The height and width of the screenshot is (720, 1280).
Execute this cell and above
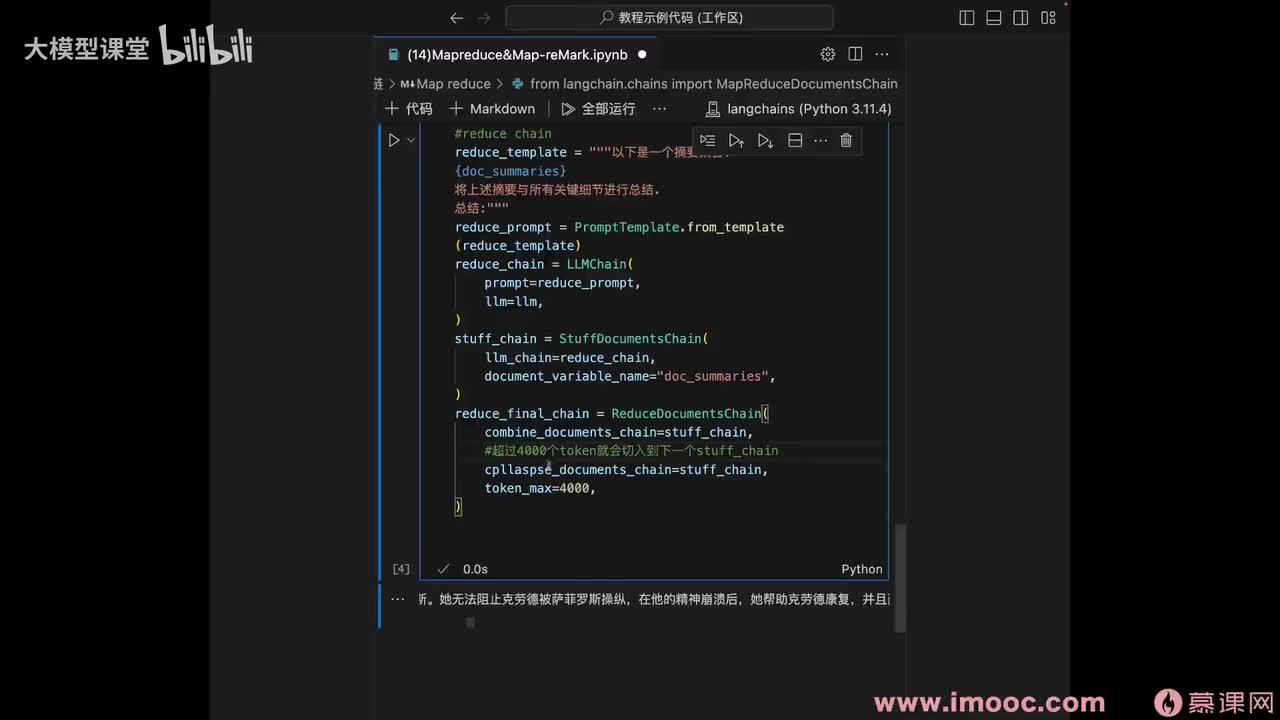[736, 141]
